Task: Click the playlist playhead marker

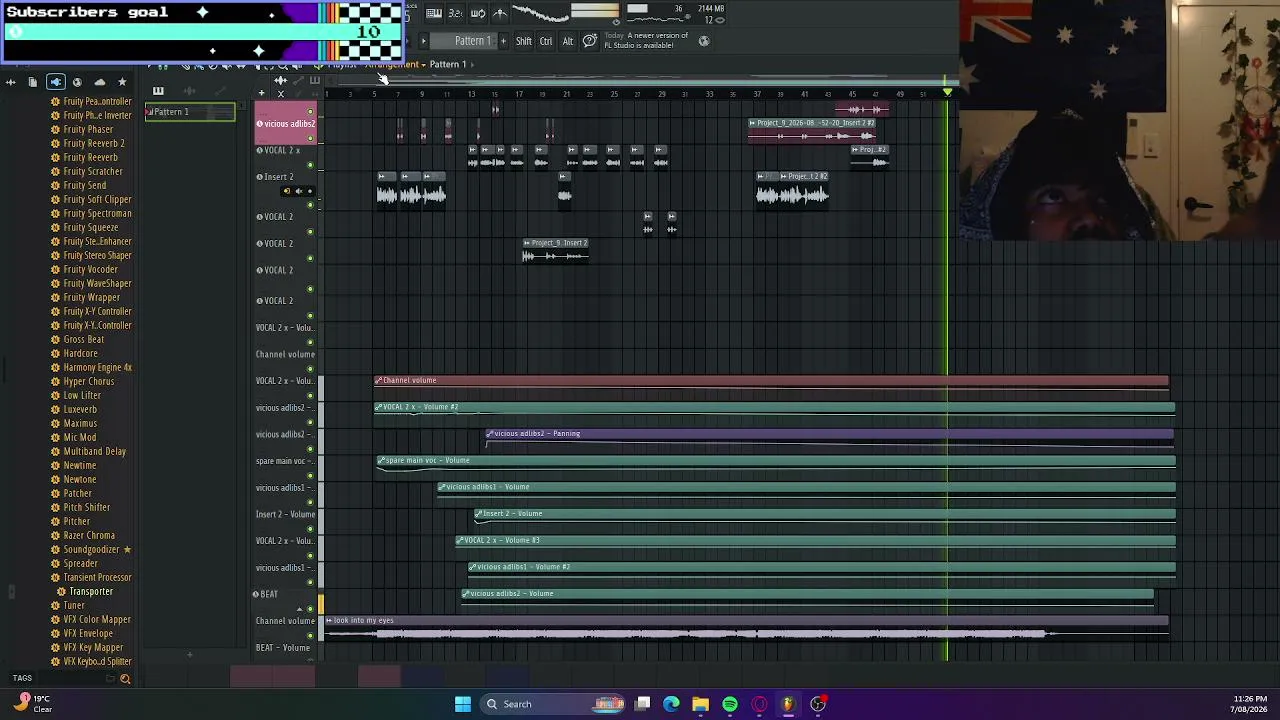Action: [948, 93]
